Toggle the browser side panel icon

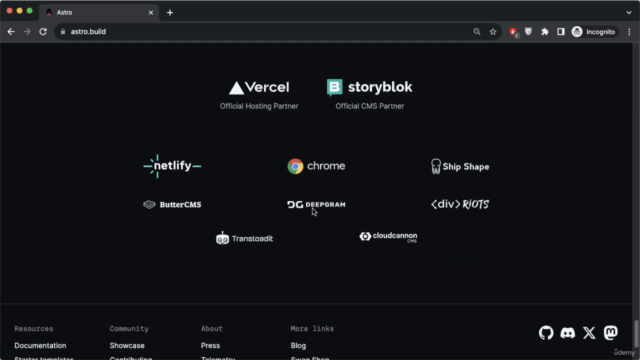[561, 32]
